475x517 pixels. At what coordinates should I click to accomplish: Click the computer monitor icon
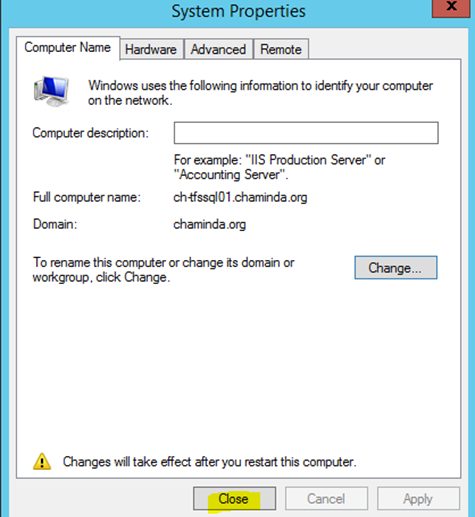(51, 92)
